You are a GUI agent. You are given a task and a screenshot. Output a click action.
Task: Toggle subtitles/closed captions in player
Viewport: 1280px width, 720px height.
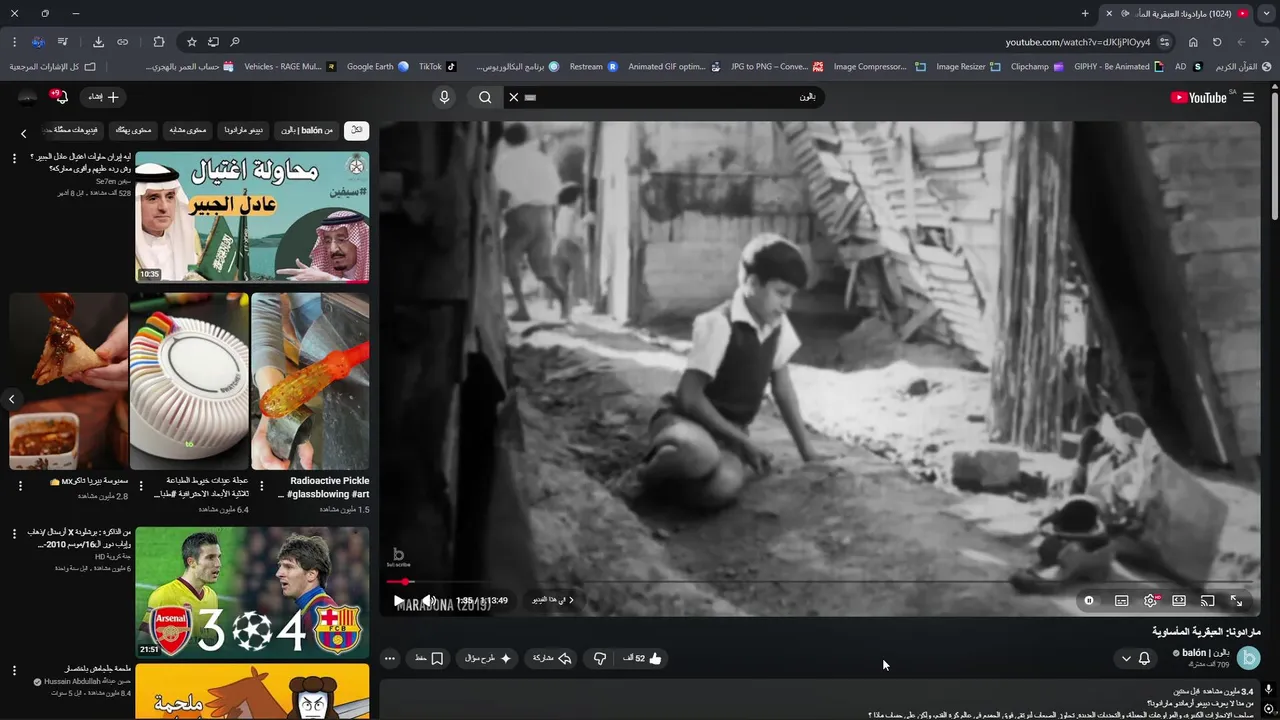pyautogui.click(x=1121, y=601)
